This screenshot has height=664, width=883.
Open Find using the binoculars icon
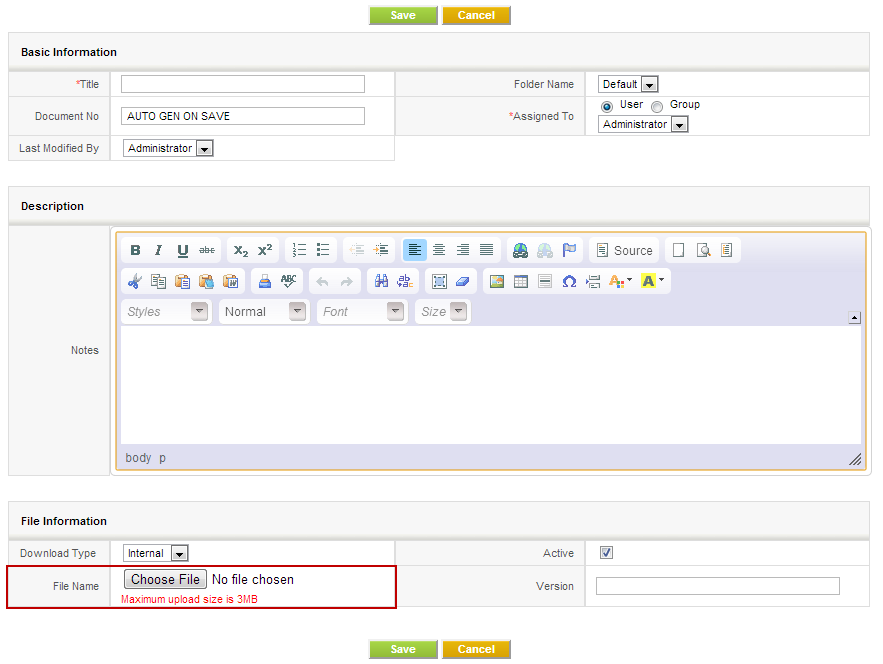pyautogui.click(x=381, y=282)
